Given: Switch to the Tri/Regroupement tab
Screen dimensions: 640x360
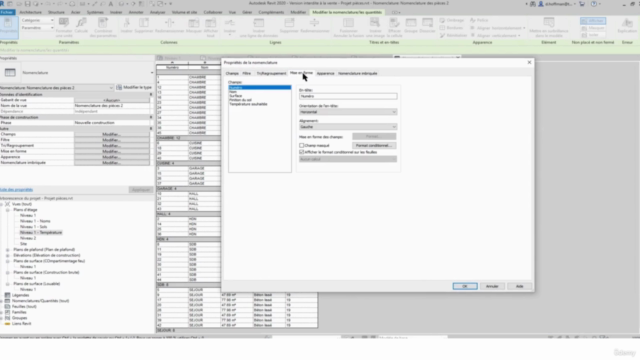Looking at the screenshot, I should (x=271, y=73).
